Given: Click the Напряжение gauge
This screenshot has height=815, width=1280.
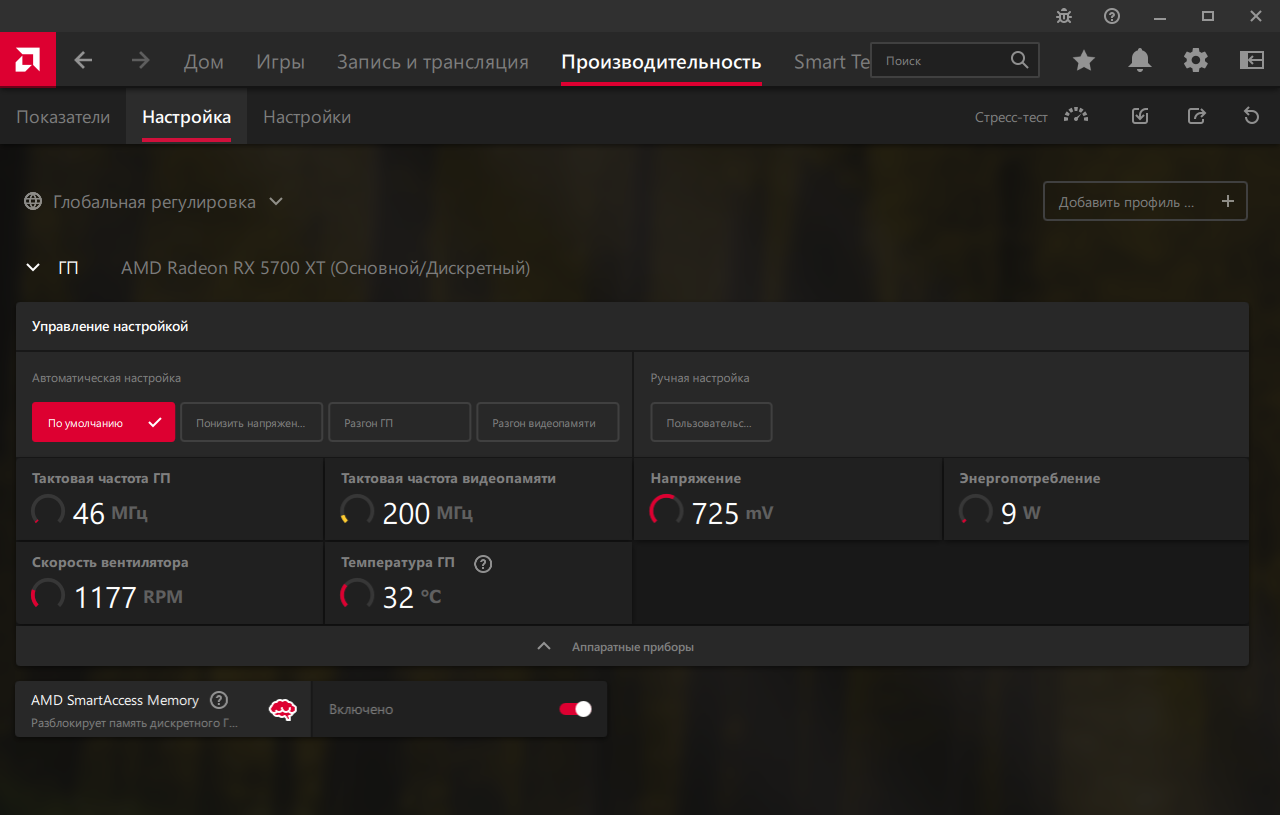Looking at the screenshot, I should tap(667, 511).
